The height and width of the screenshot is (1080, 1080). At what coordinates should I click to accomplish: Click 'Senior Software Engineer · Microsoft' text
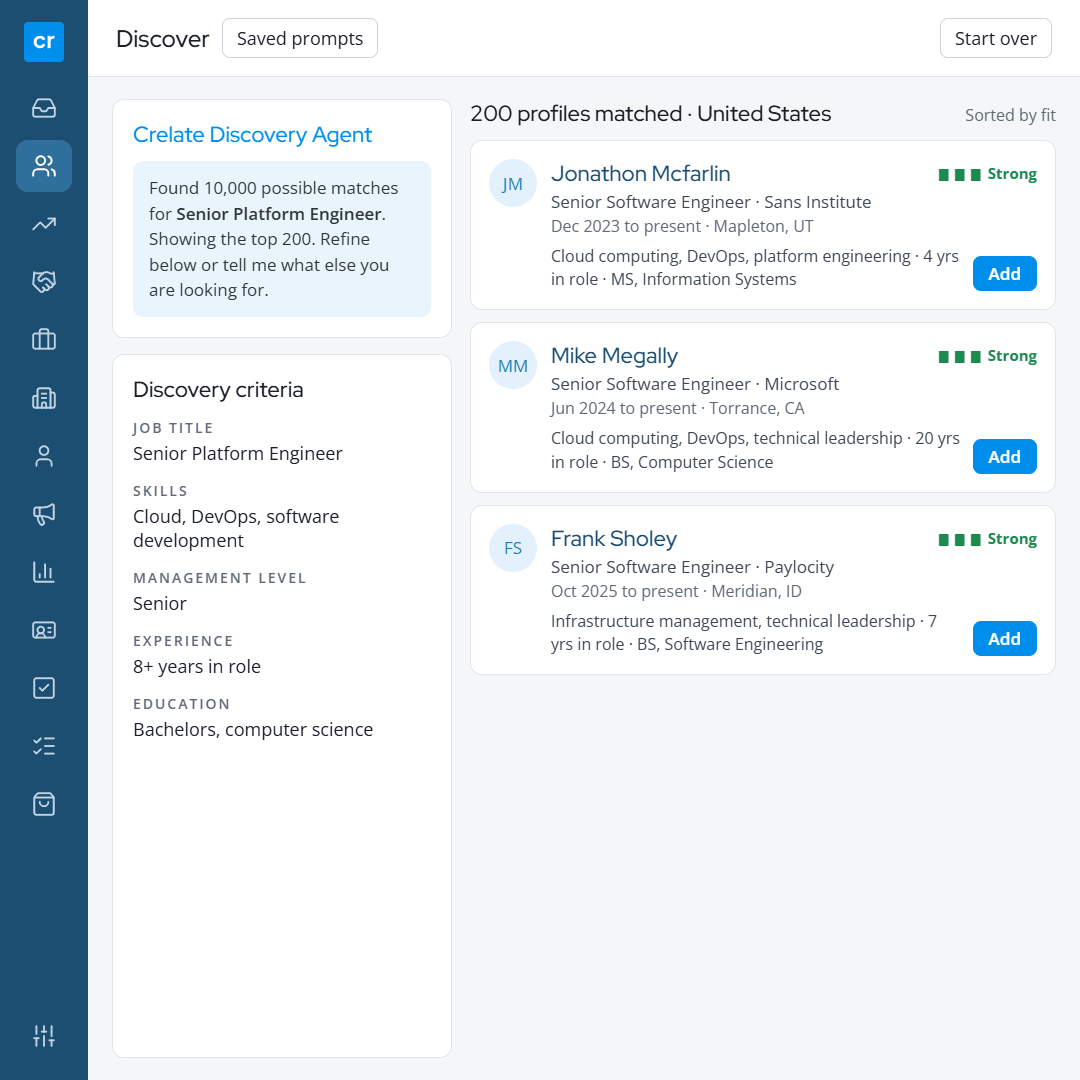pos(695,384)
